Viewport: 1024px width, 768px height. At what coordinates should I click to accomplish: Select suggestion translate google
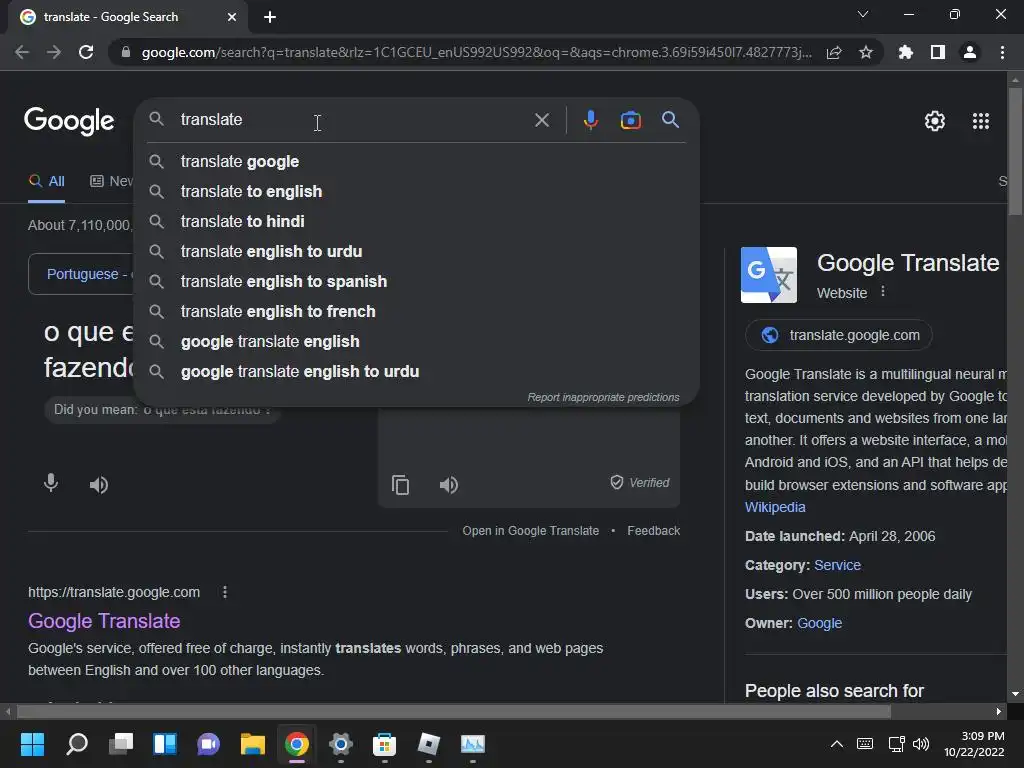point(416,161)
